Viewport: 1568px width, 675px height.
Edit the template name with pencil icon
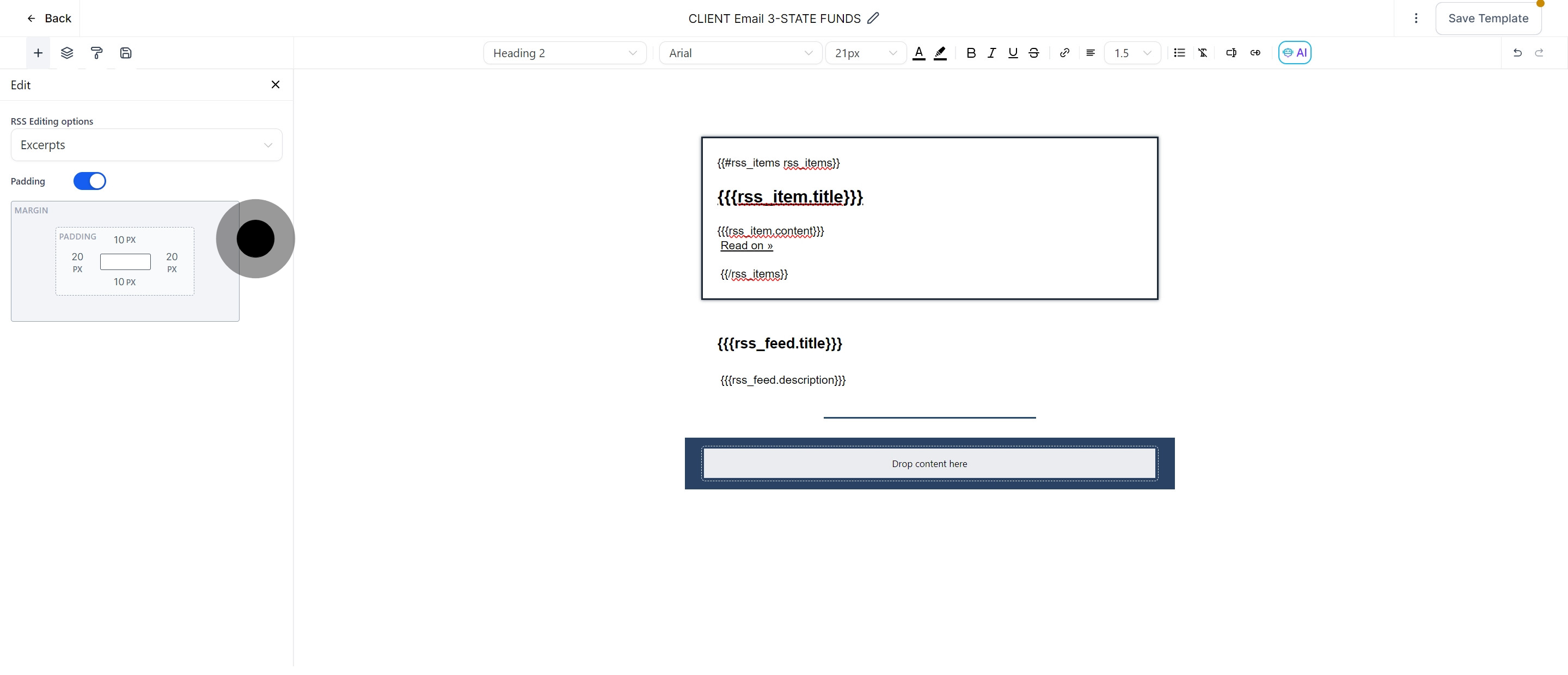[x=873, y=19]
